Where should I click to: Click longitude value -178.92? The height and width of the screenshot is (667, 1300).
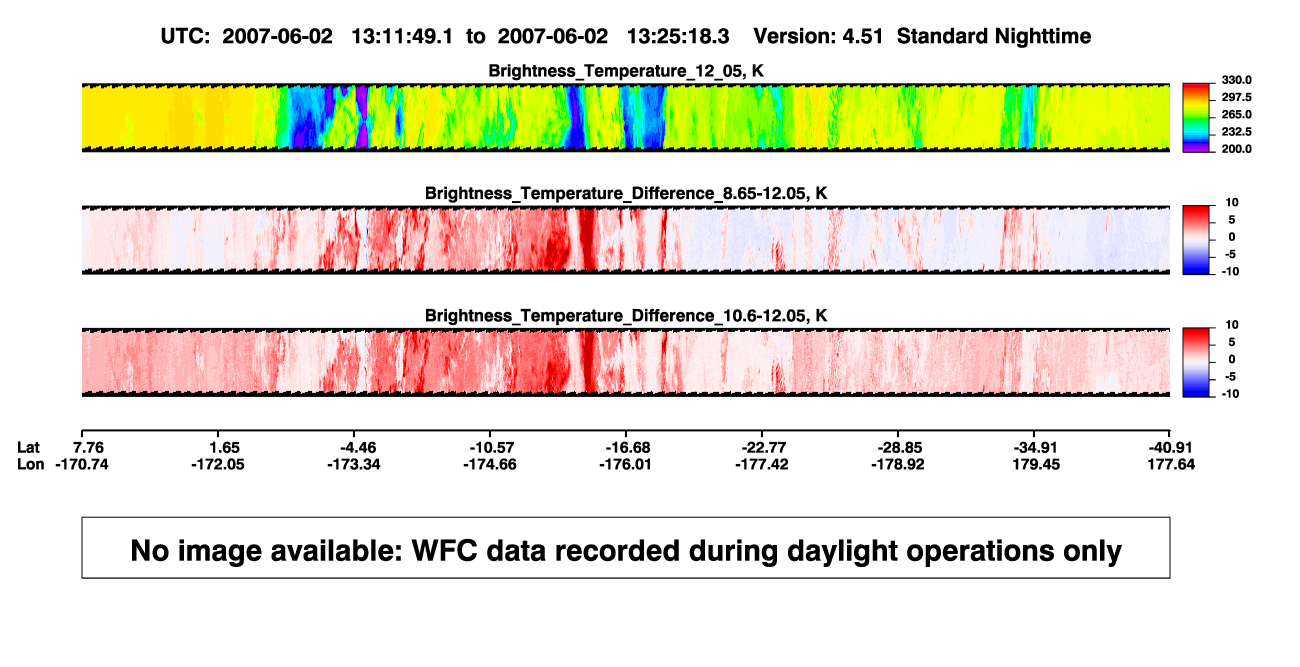tap(897, 464)
